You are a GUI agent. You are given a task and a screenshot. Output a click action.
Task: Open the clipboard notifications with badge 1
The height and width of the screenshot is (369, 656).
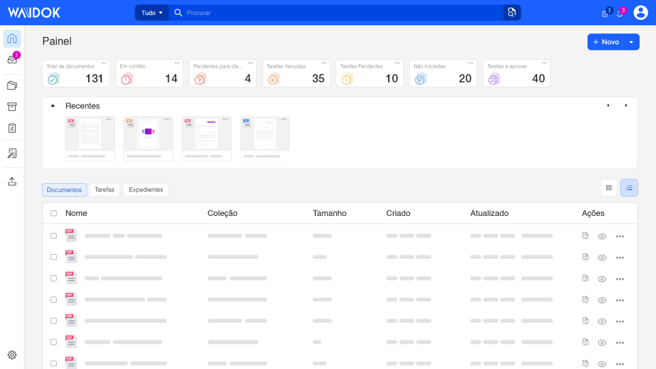point(605,13)
